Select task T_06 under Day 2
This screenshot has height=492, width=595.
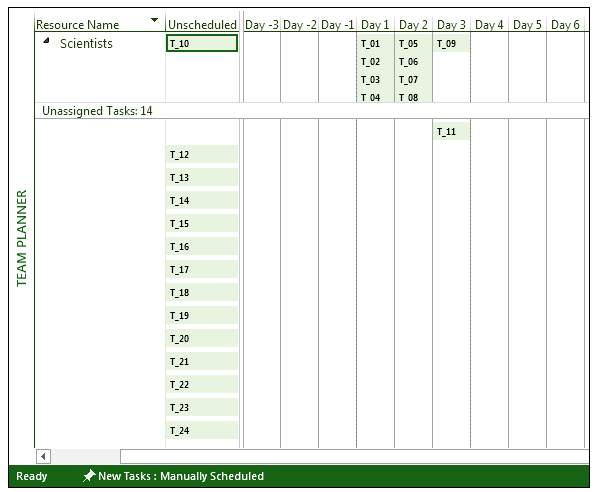pyautogui.click(x=413, y=61)
